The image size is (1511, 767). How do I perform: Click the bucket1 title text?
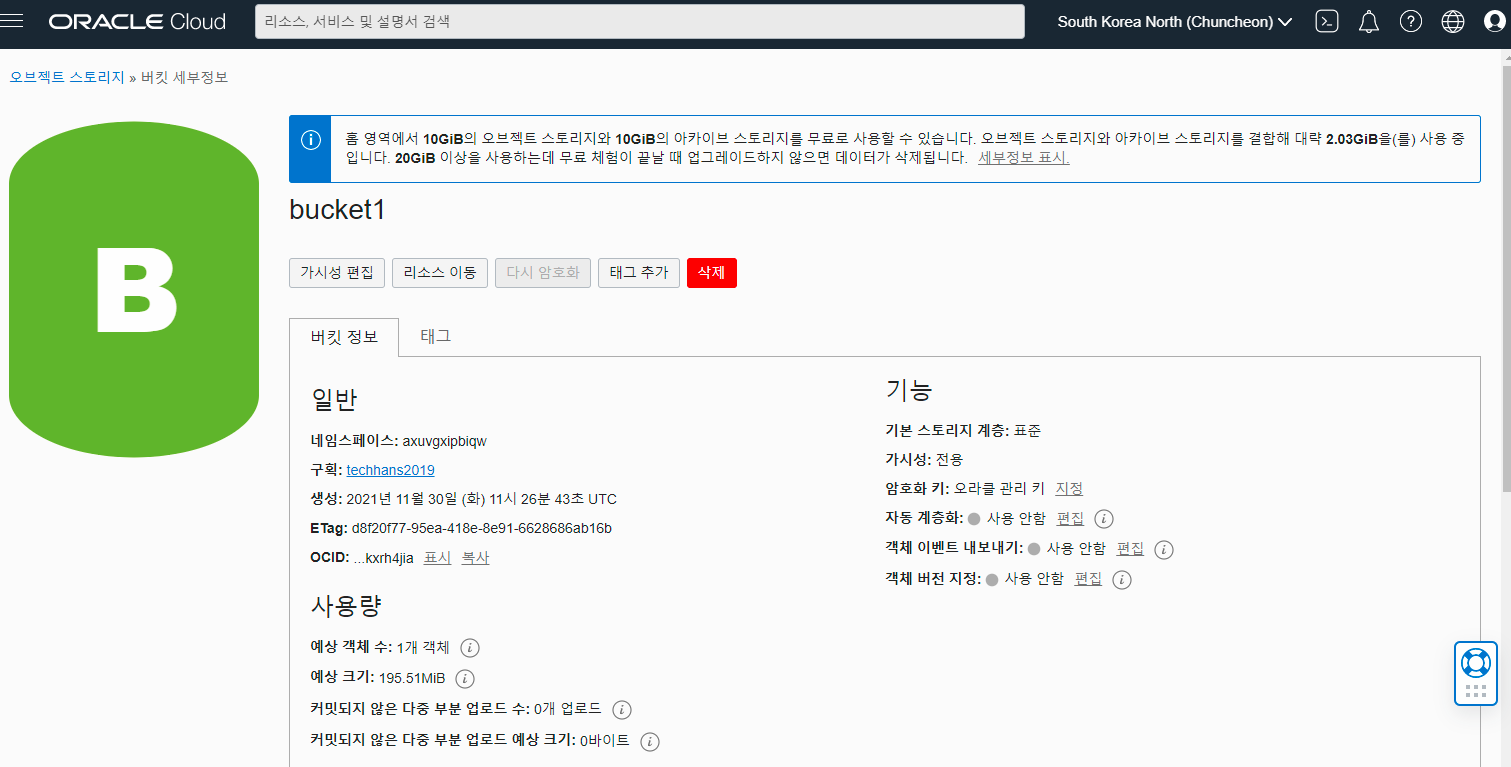[337, 211]
